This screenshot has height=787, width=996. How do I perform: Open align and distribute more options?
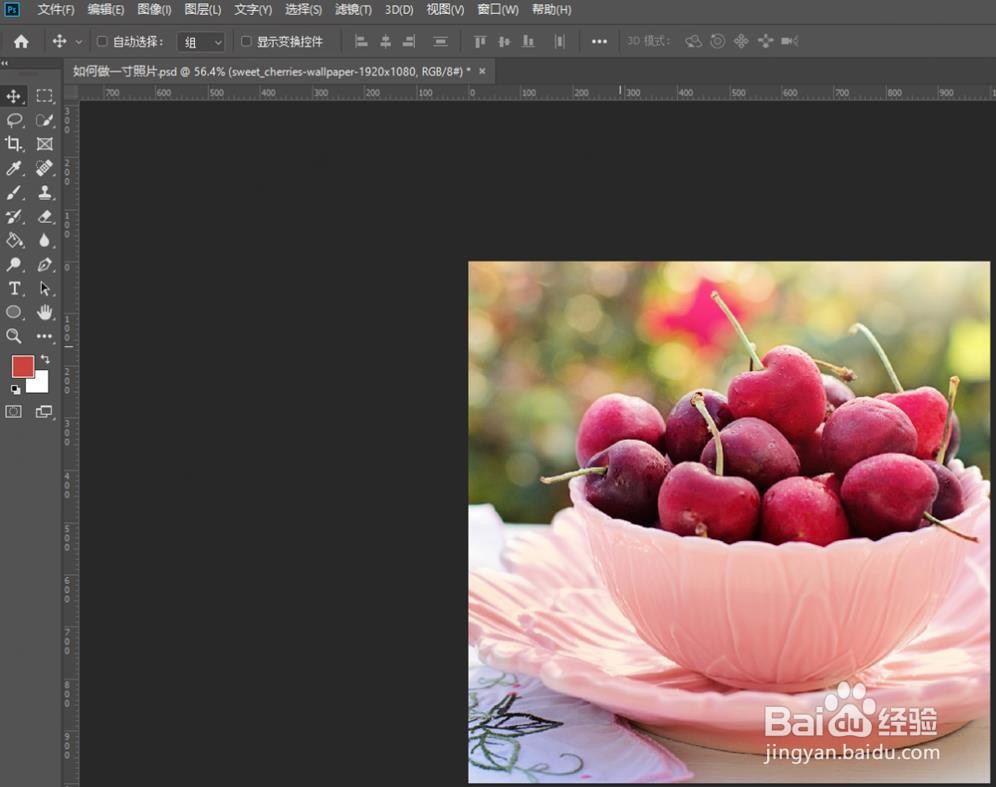(x=599, y=41)
